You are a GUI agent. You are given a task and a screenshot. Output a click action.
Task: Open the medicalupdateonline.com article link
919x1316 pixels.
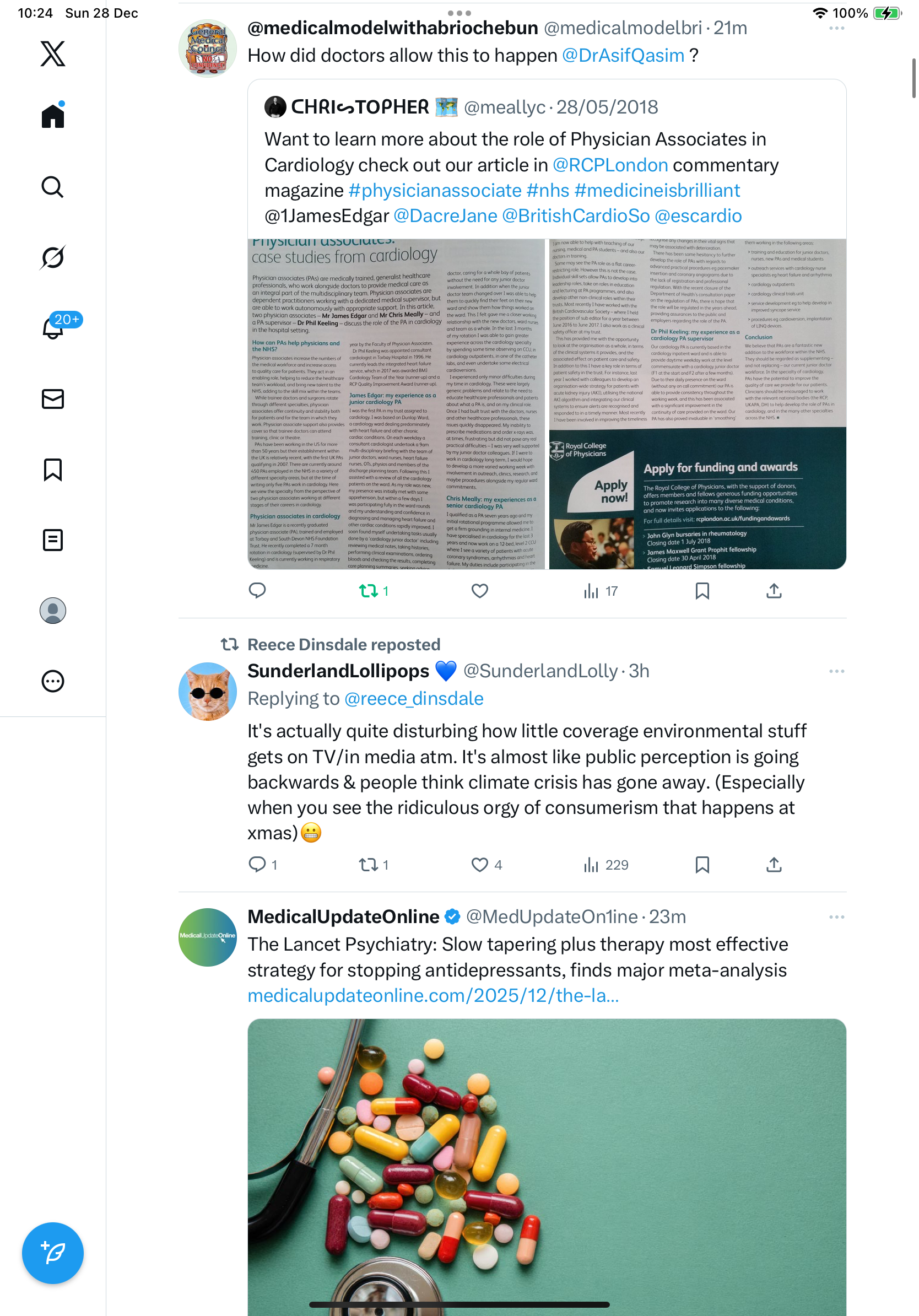pyautogui.click(x=433, y=996)
